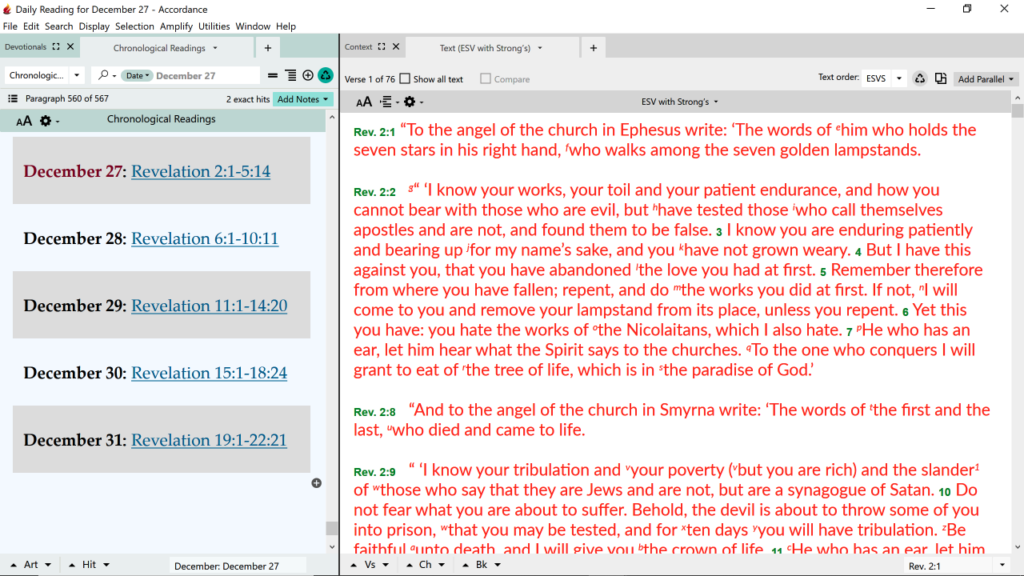Open the Rev. 2:1 reference dropdown arrow
Image resolution: width=1024 pixels, height=576 pixels.
tap(1002, 566)
